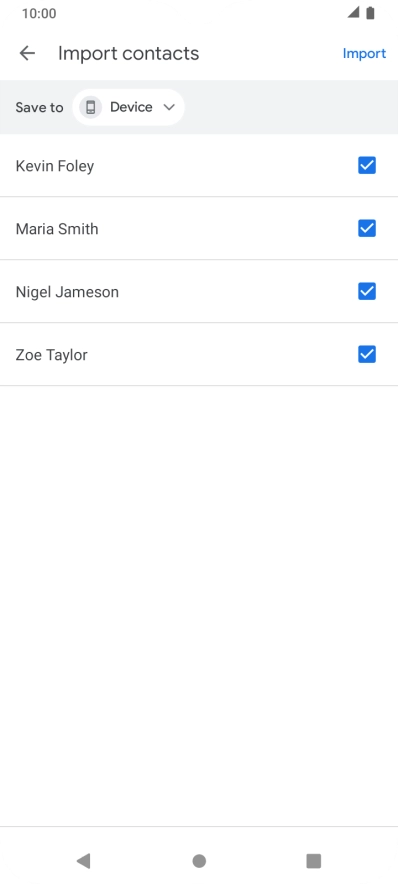Deselect the Zoe Taylor checkbox
398x884 pixels.
(367, 355)
